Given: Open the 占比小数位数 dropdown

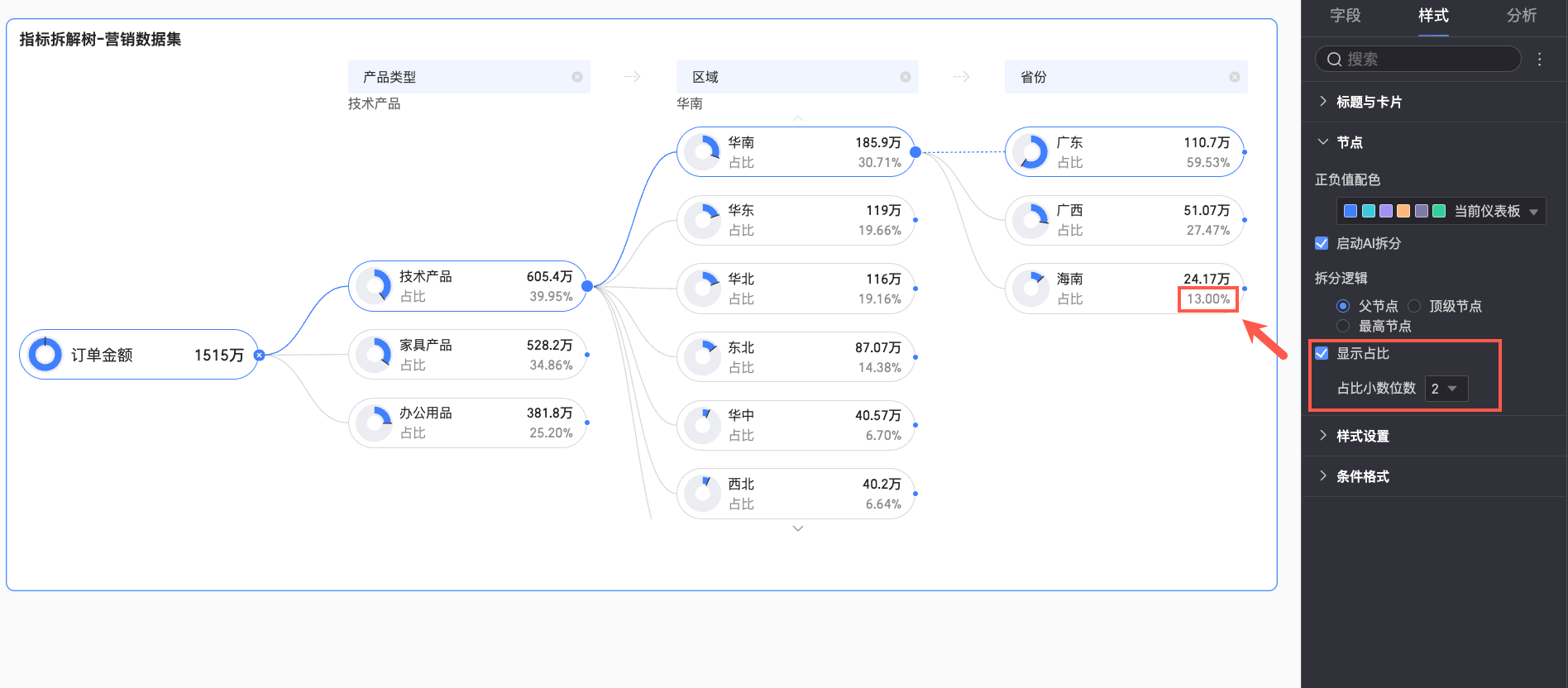Looking at the screenshot, I should (1446, 389).
